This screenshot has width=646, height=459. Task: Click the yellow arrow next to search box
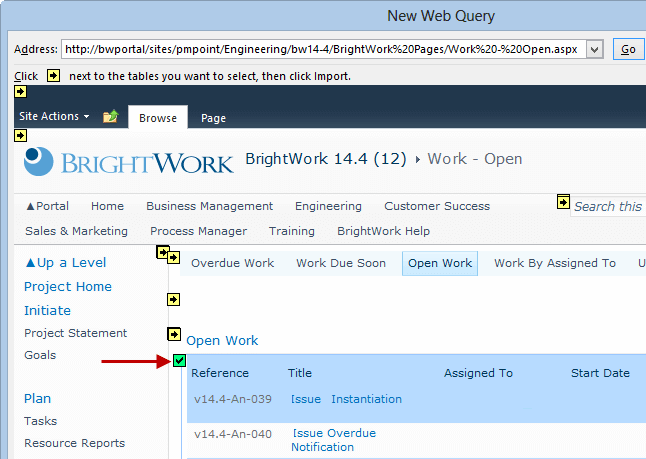[563, 202]
